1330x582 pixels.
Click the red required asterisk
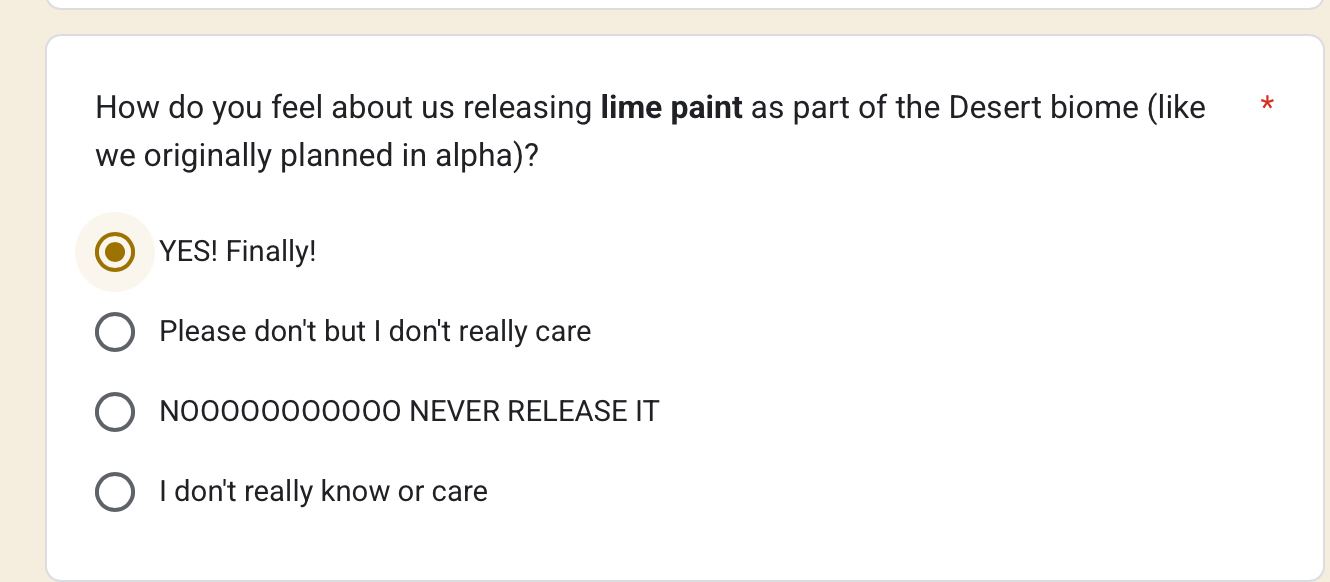point(1267,105)
